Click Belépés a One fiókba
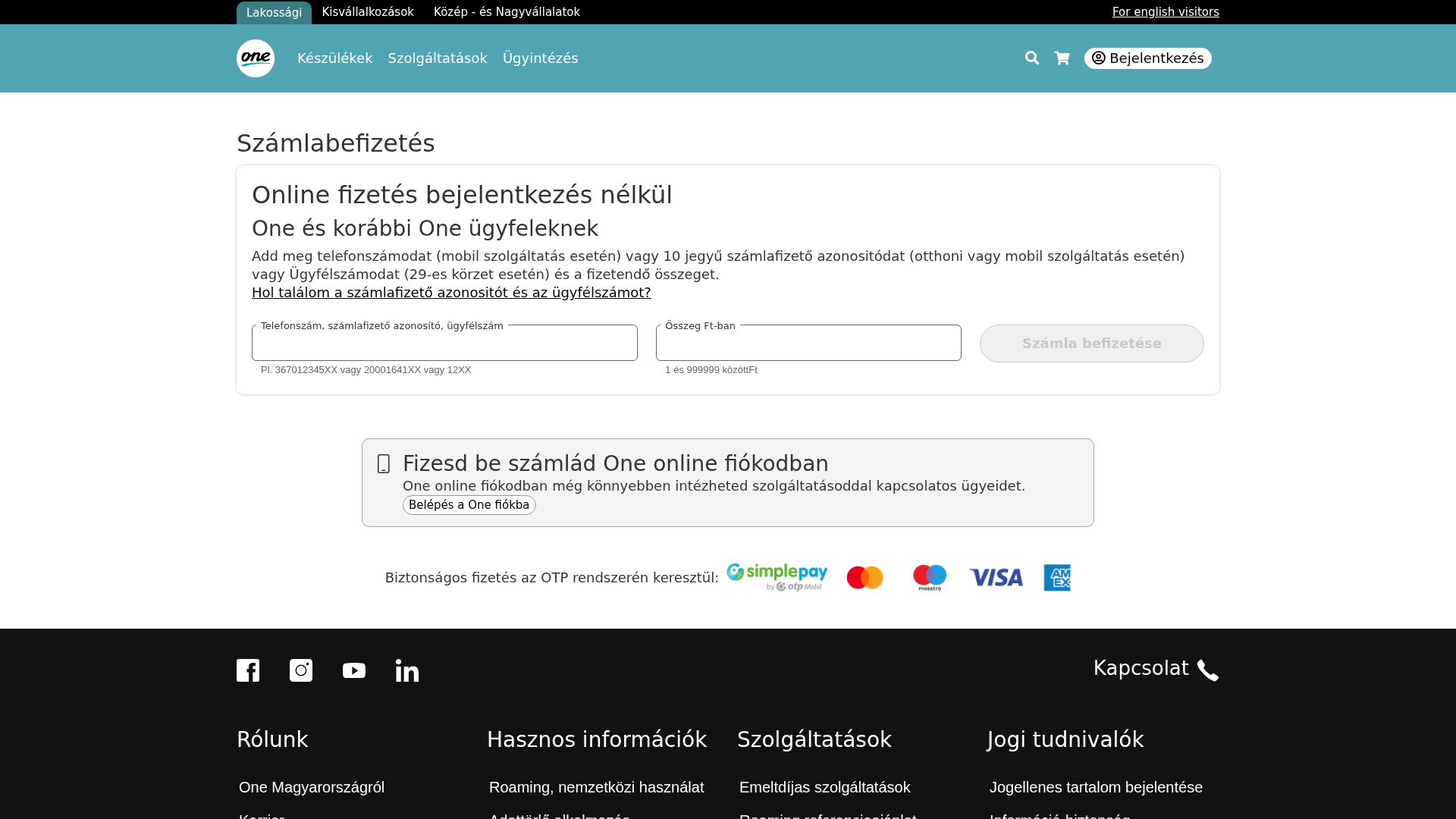Screen dimensions: 1456x819 (x=469, y=504)
